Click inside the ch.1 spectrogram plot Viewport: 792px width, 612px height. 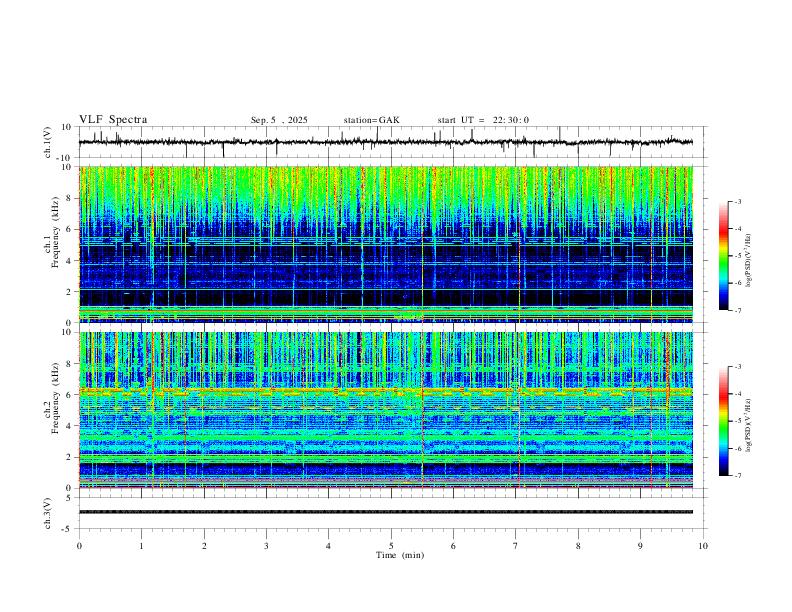tap(385, 244)
